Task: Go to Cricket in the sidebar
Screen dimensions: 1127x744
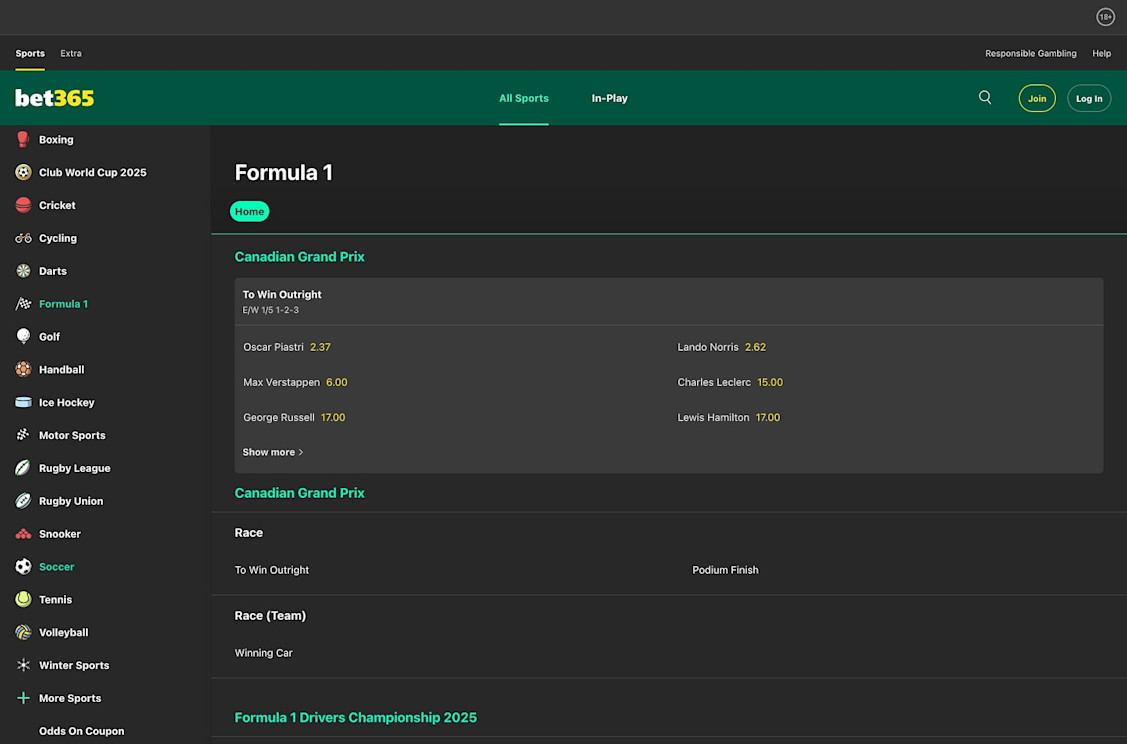Action: coord(57,206)
